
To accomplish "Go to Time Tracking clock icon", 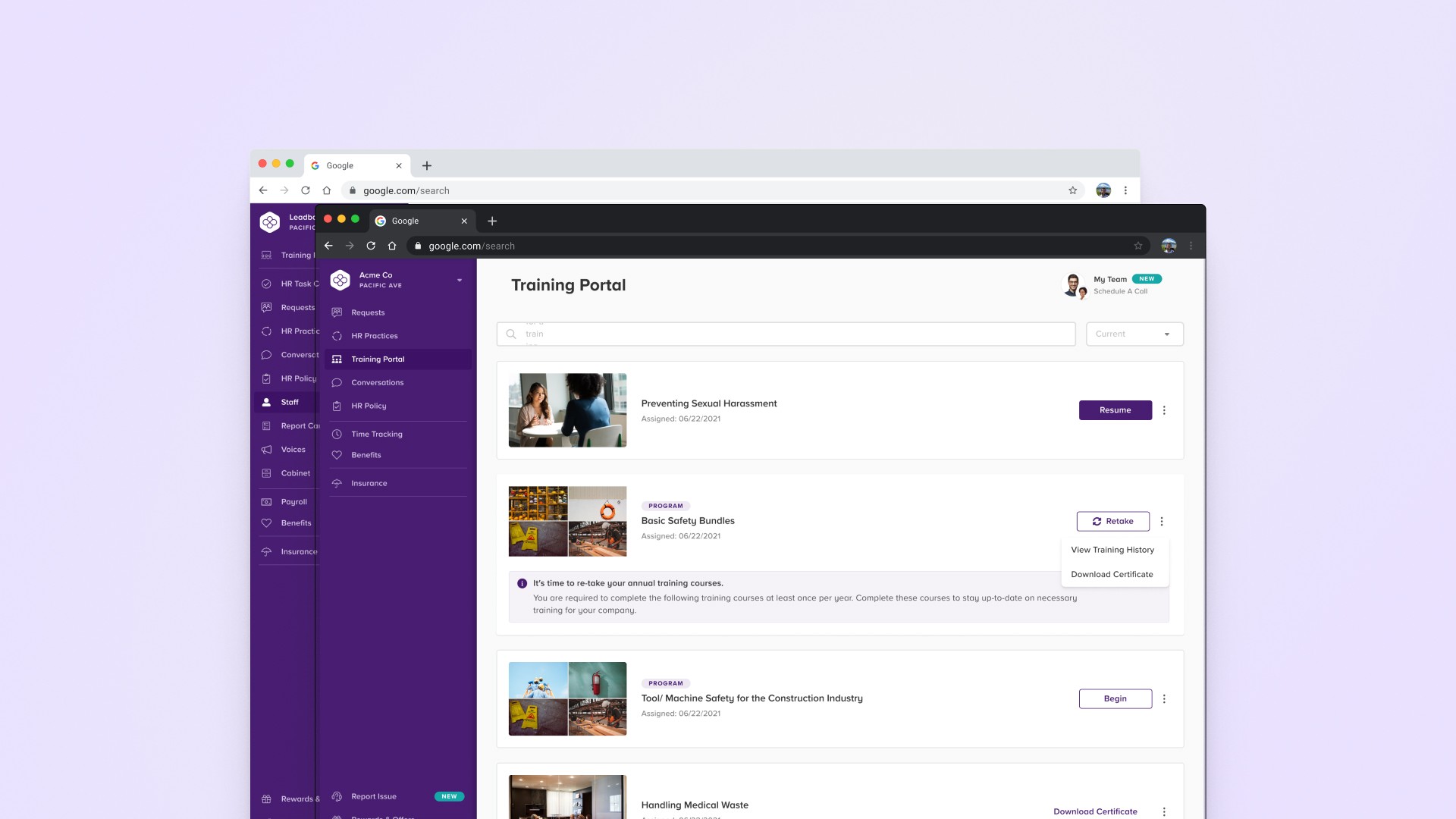I will click(x=337, y=435).
